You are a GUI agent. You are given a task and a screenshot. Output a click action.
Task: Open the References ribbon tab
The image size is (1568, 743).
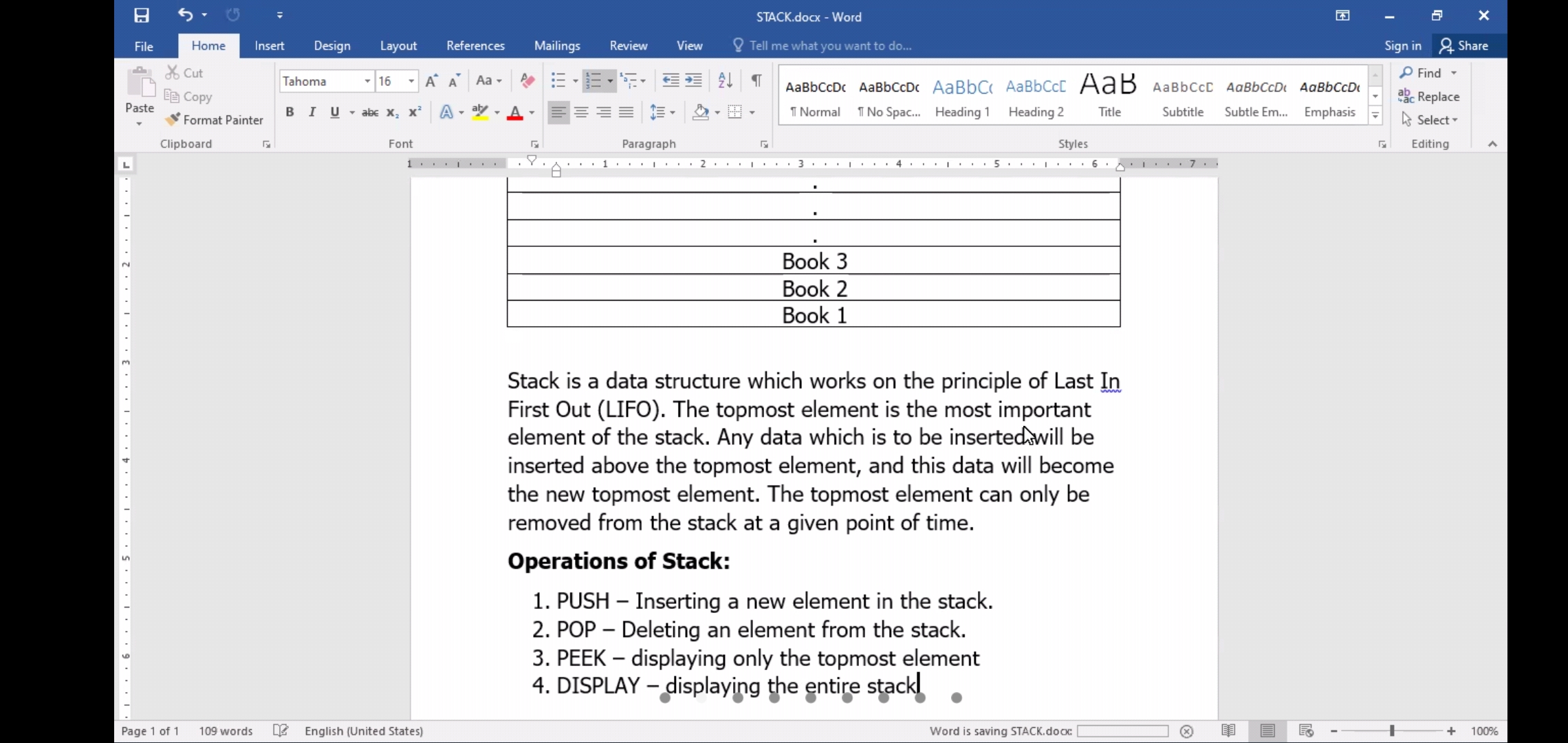tap(475, 46)
